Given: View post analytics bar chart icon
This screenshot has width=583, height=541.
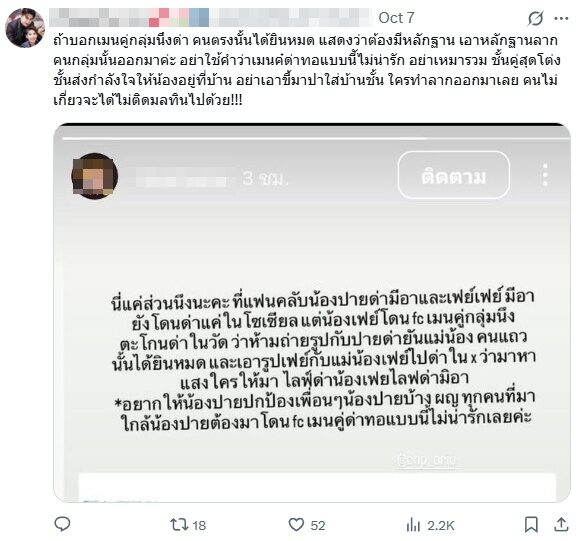Looking at the screenshot, I should pyautogui.click(x=413, y=525).
